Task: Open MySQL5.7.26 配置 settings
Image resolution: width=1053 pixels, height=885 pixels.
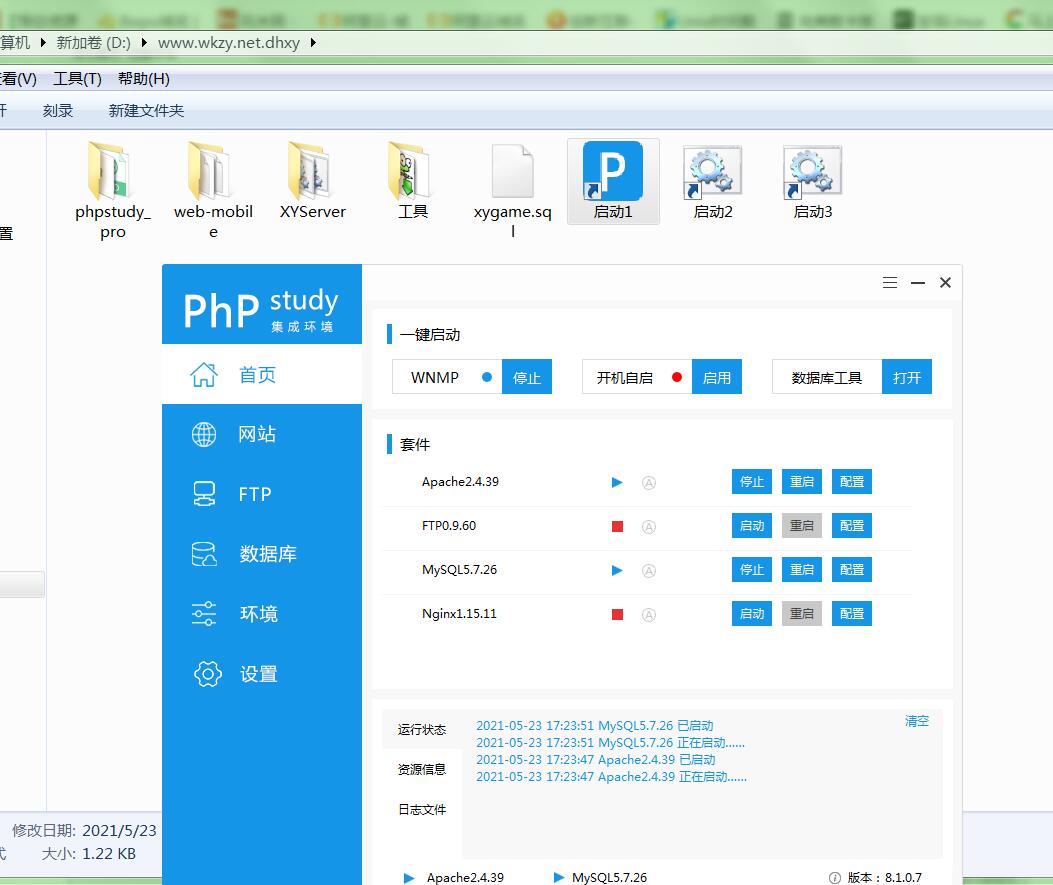Action: [x=852, y=570]
